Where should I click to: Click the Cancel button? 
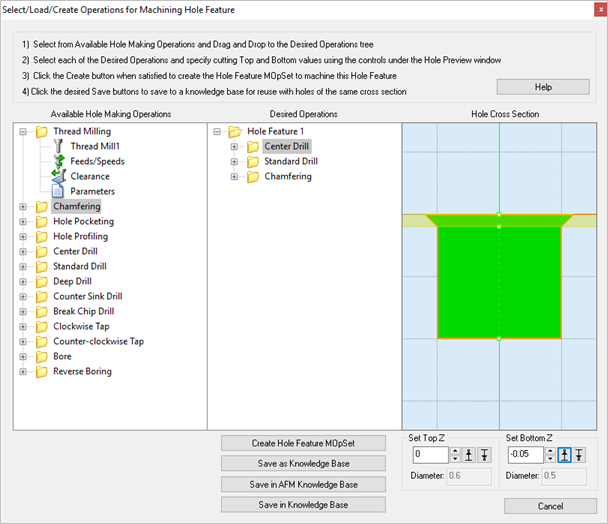point(550,506)
